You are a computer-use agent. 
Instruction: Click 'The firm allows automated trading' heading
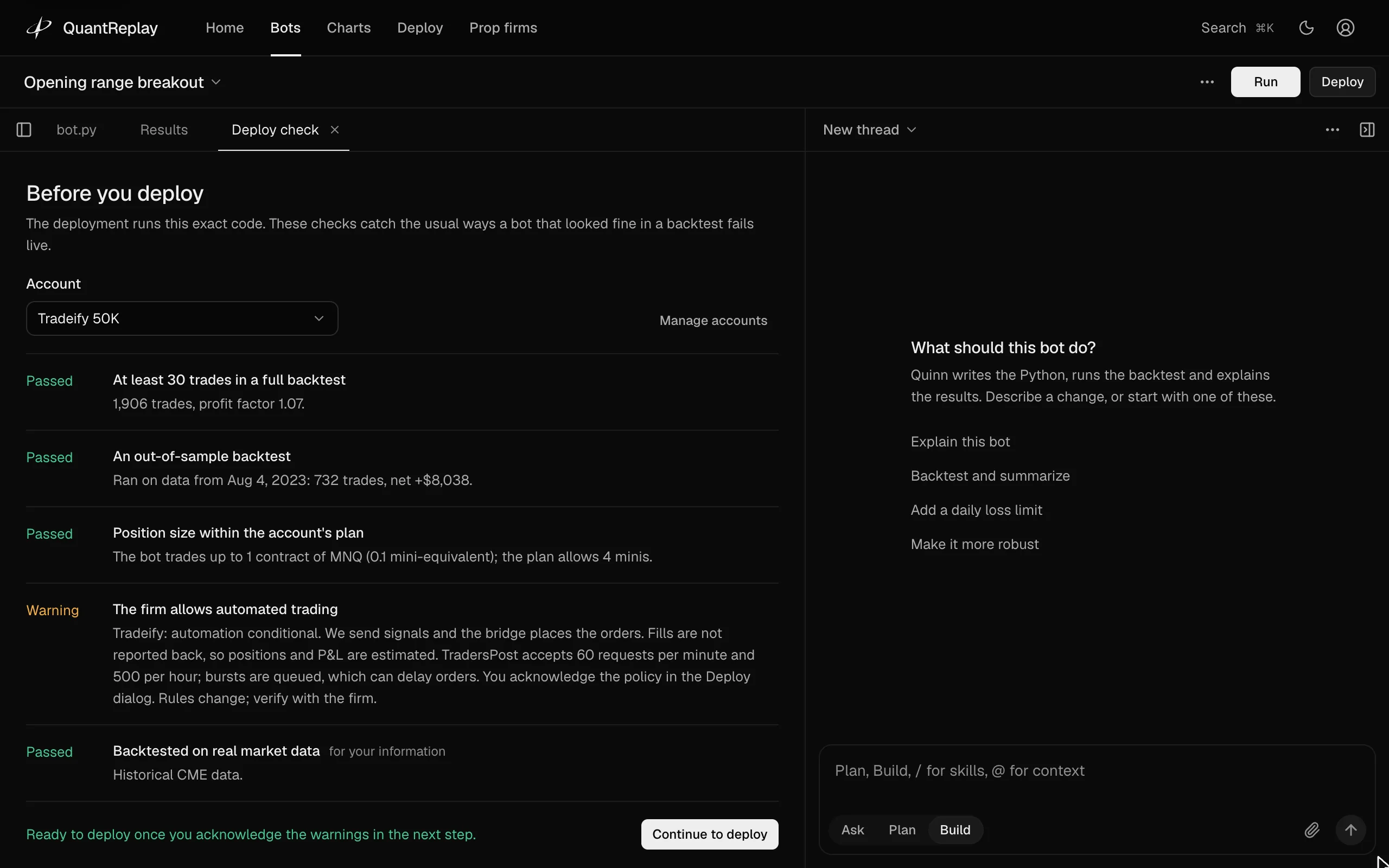click(225, 609)
